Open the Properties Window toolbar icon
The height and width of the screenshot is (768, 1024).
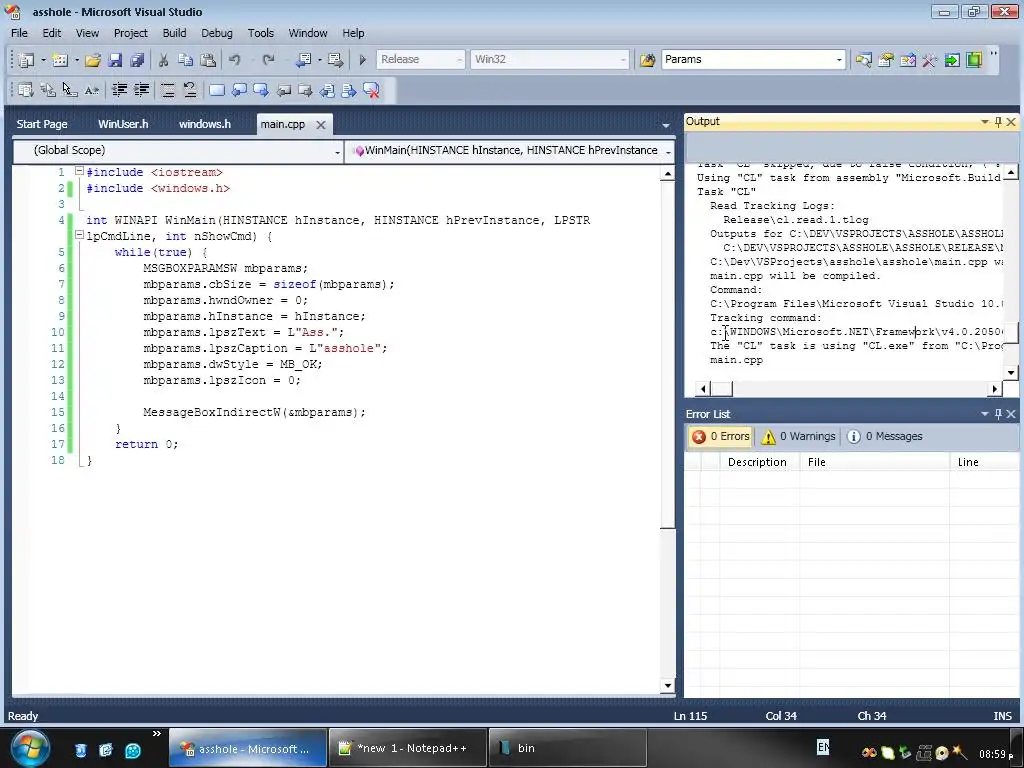pos(886,60)
